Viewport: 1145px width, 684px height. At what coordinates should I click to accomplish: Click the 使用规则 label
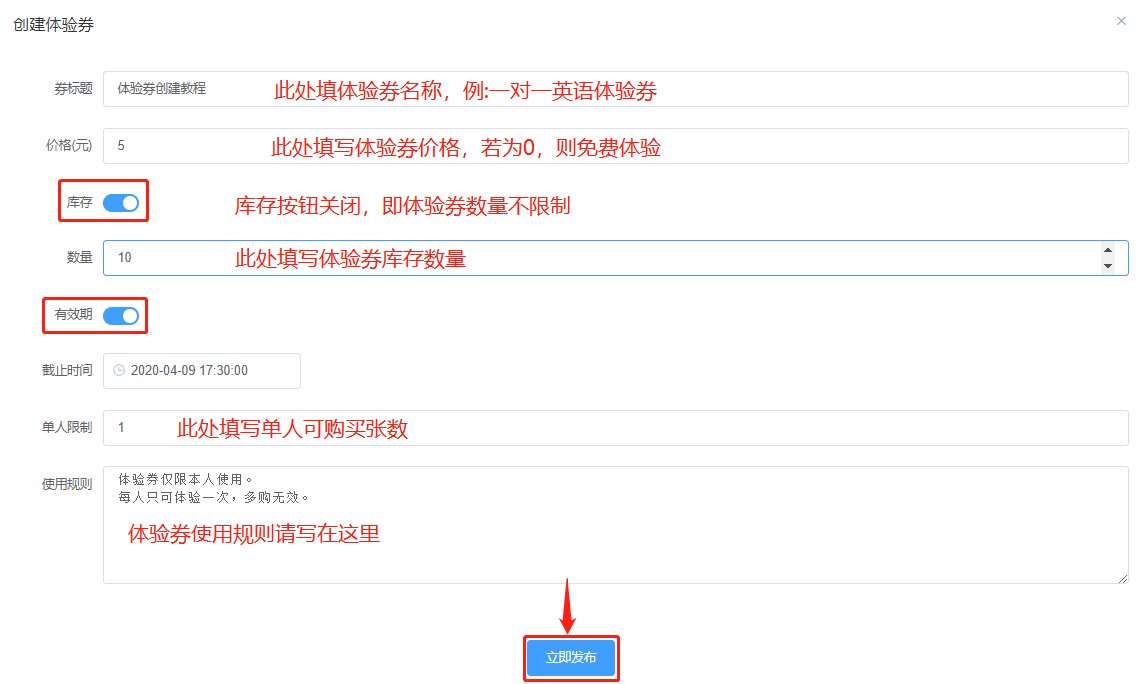click(x=67, y=484)
